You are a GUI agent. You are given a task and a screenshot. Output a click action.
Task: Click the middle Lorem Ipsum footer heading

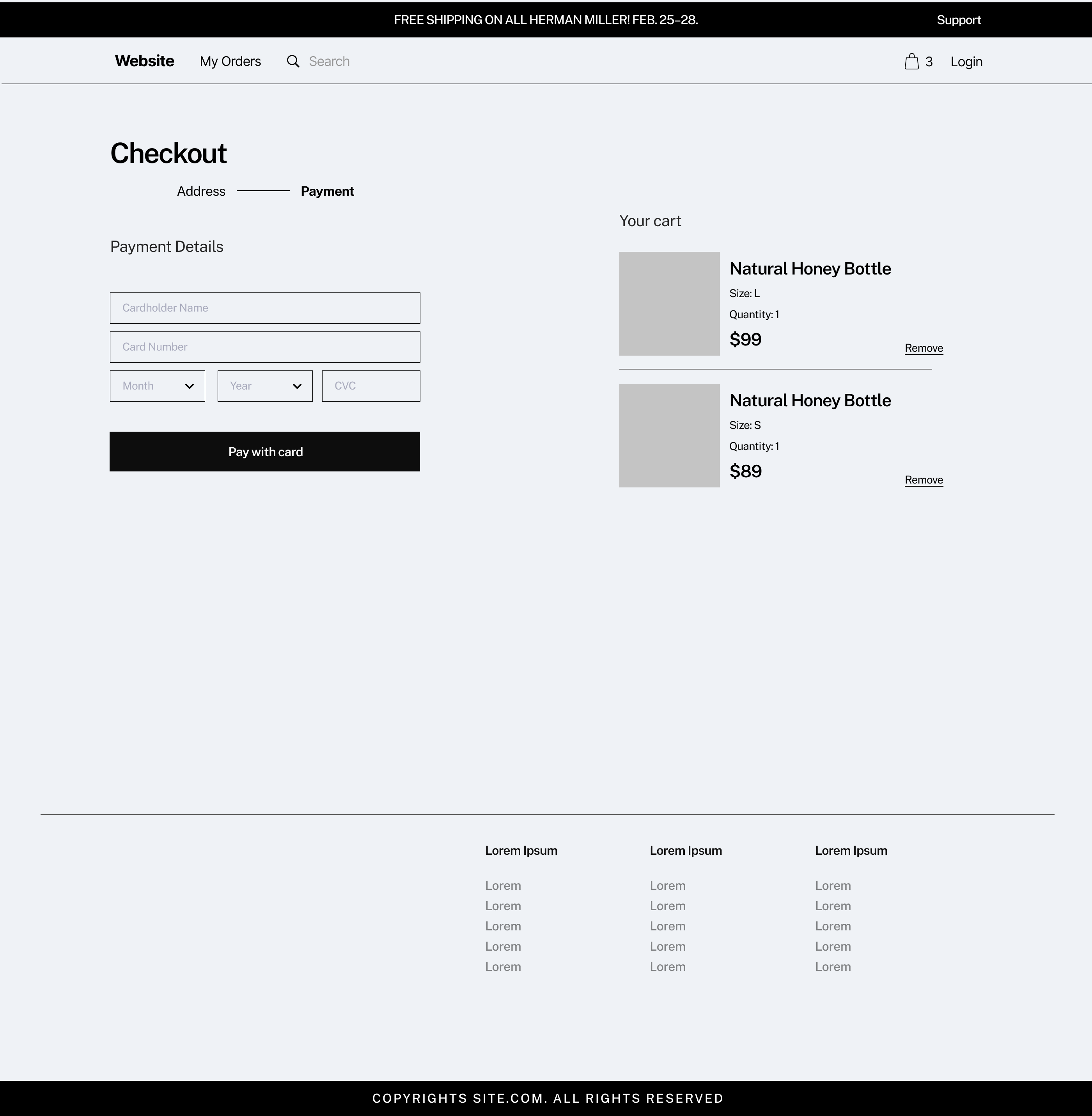point(686,851)
